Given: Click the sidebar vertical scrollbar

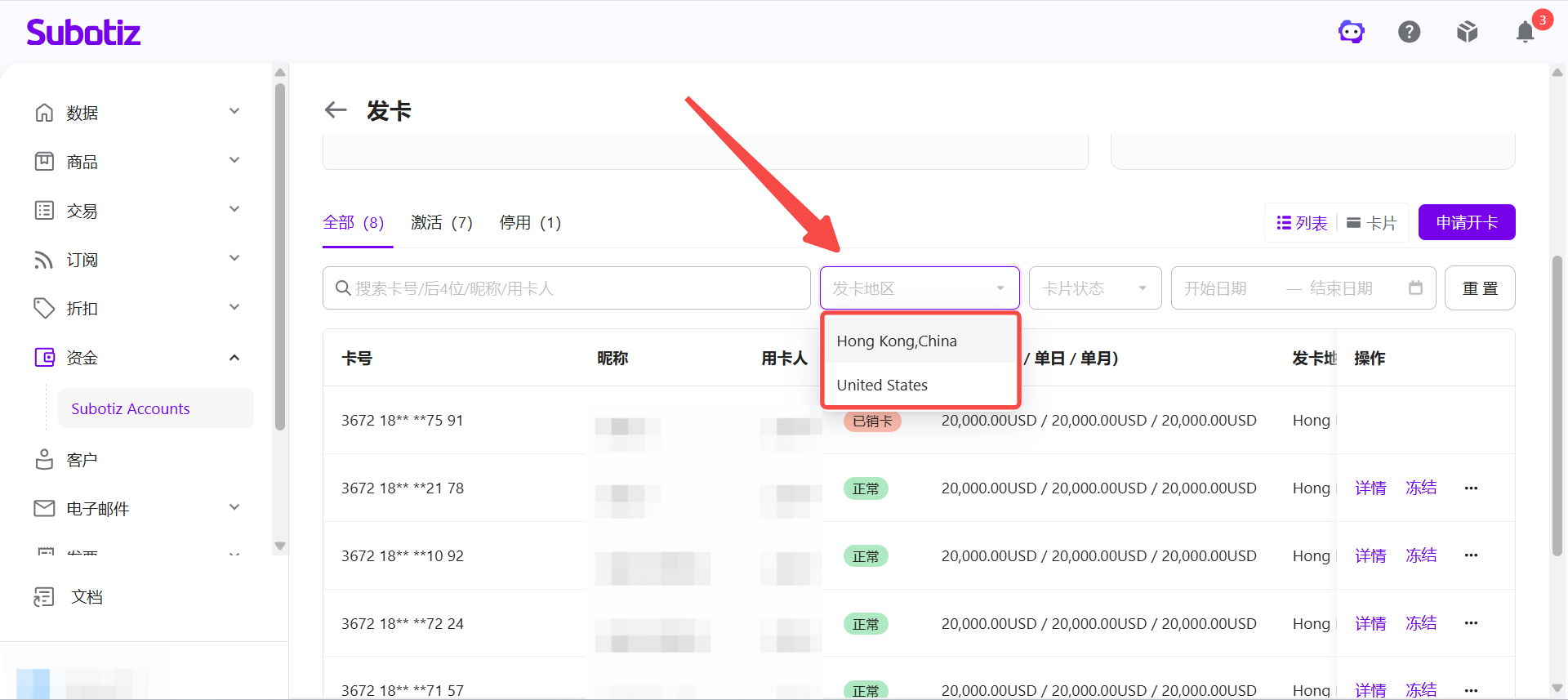Looking at the screenshot, I should (x=280, y=255).
